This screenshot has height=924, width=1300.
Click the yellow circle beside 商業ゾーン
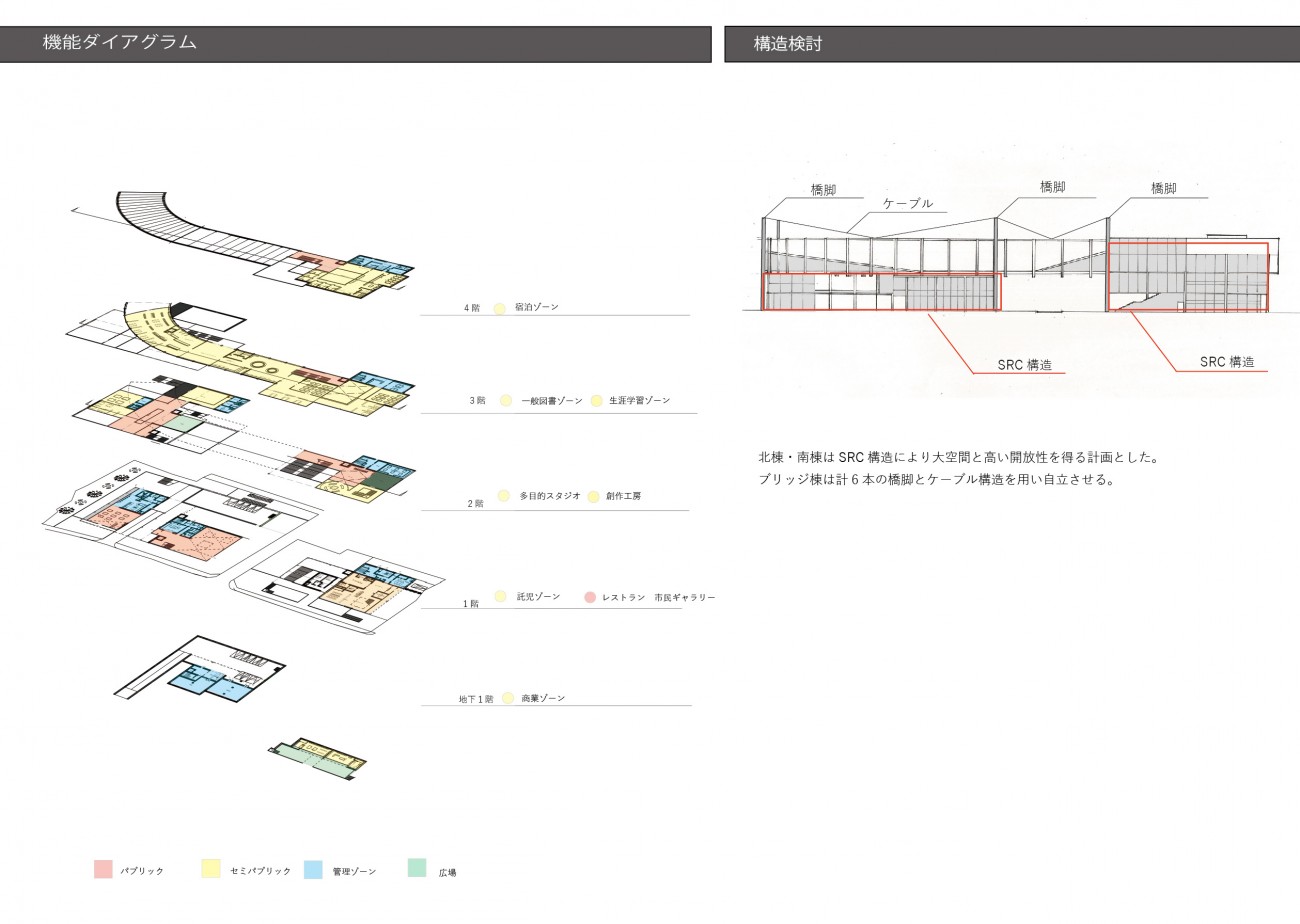point(508,698)
